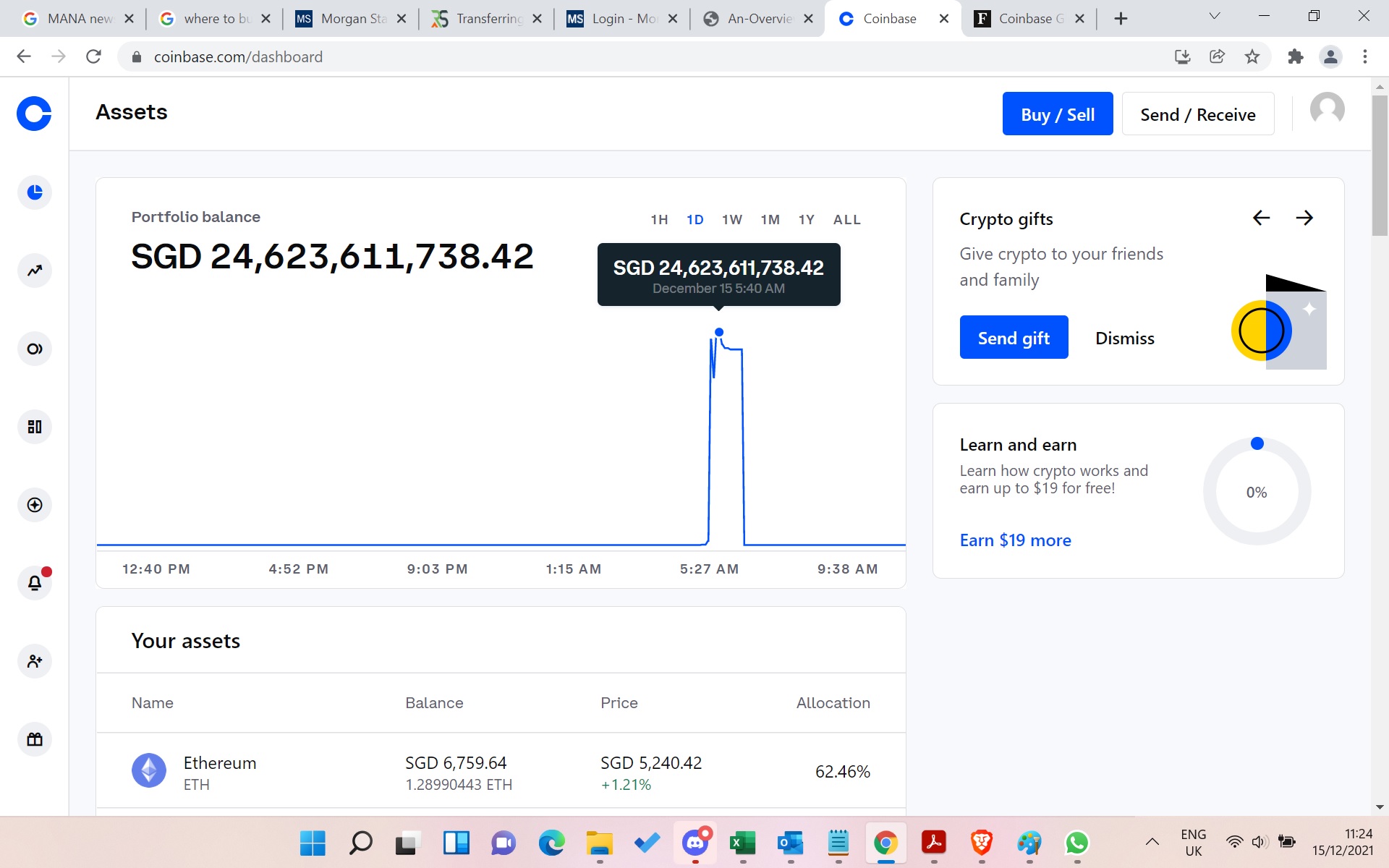Open notifications via the bell icon
This screenshot has width=1389, height=868.
pos(34,583)
